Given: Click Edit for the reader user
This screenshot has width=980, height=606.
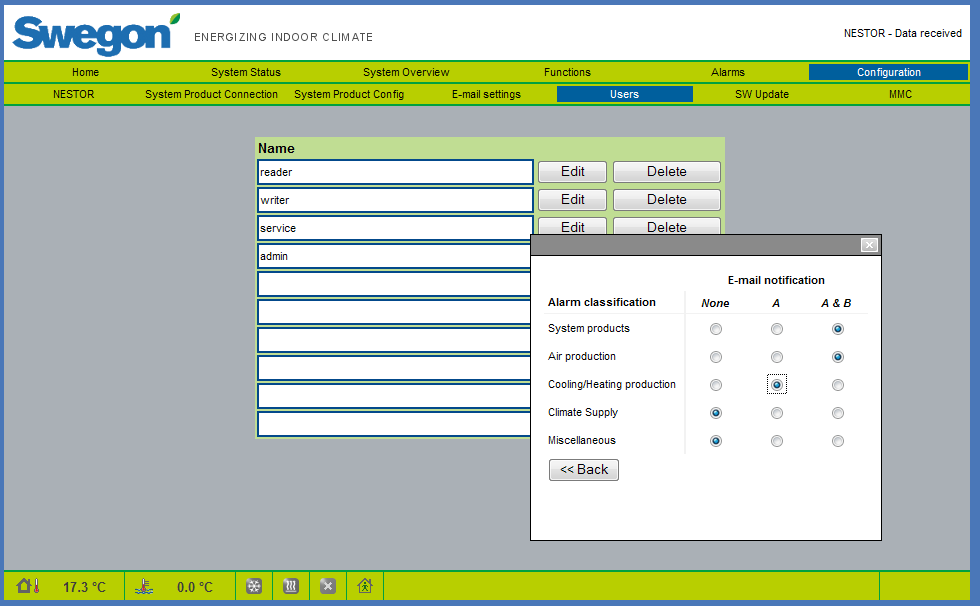Looking at the screenshot, I should pyautogui.click(x=572, y=172).
